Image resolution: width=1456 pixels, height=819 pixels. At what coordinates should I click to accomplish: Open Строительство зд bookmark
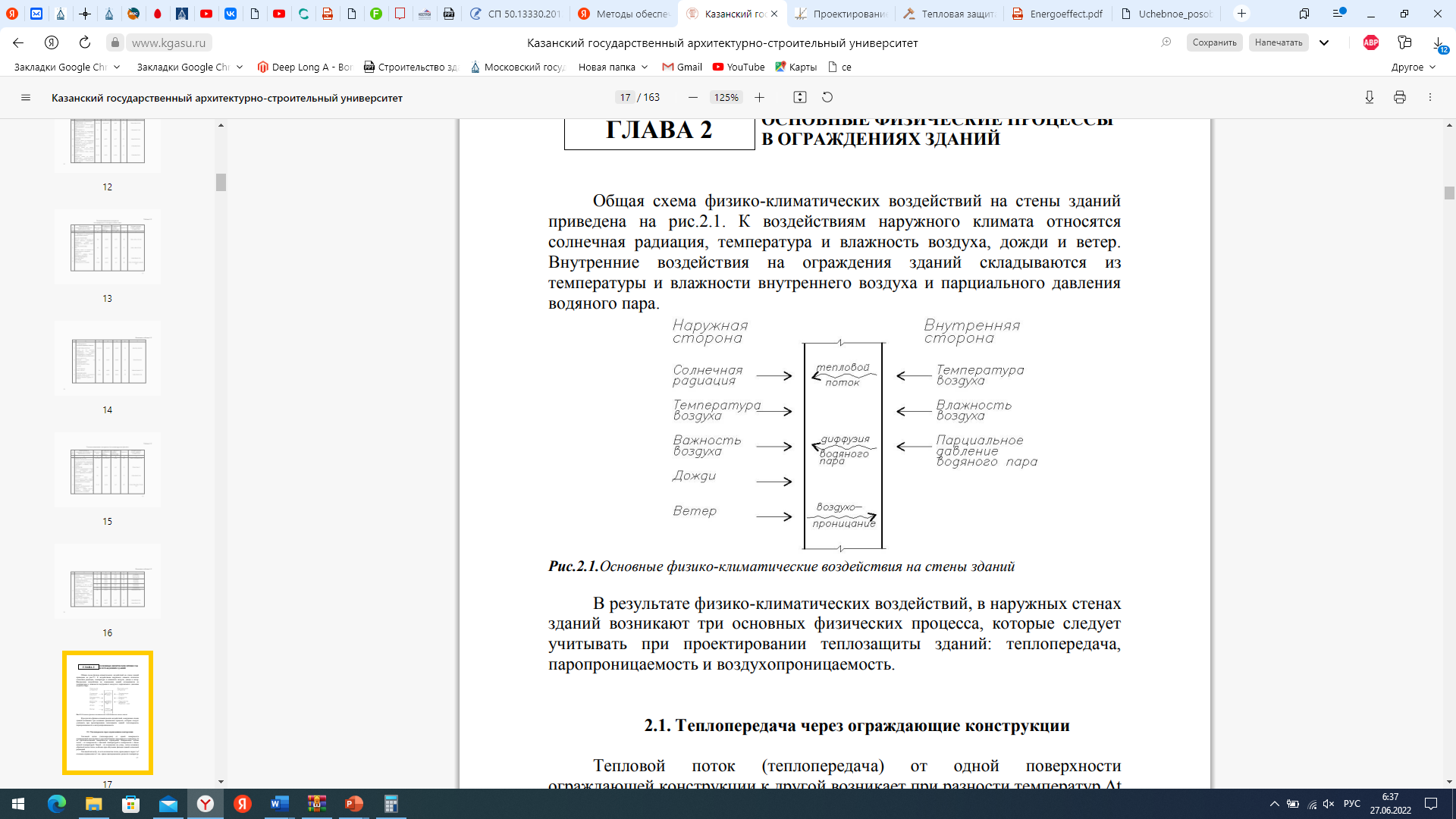pos(411,67)
